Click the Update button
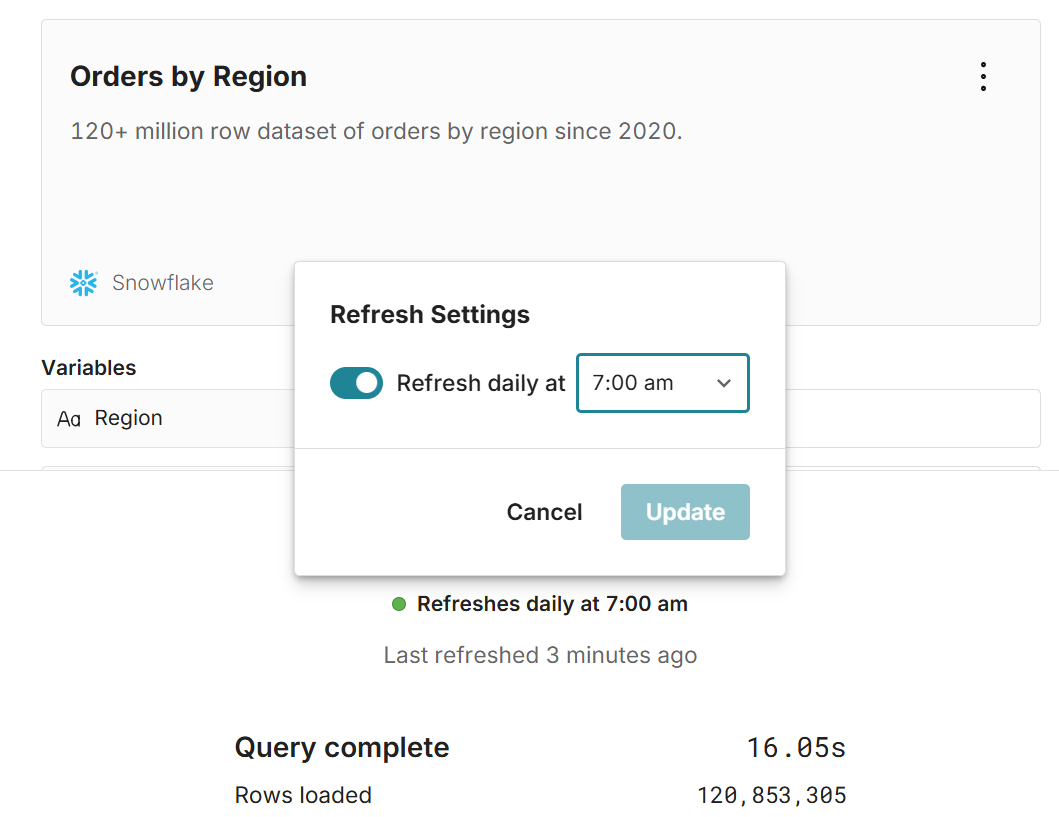1059x817 pixels. point(685,512)
